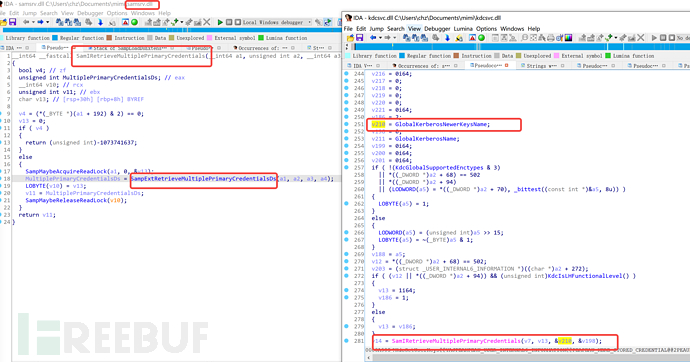Click the first binoculars search icon in the kdcsvc.dll toolbar
The image size is (690, 362).
[x=406, y=38]
